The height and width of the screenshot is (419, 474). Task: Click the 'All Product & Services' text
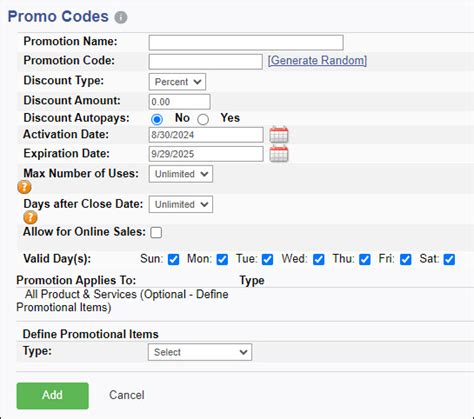[81, 294]
